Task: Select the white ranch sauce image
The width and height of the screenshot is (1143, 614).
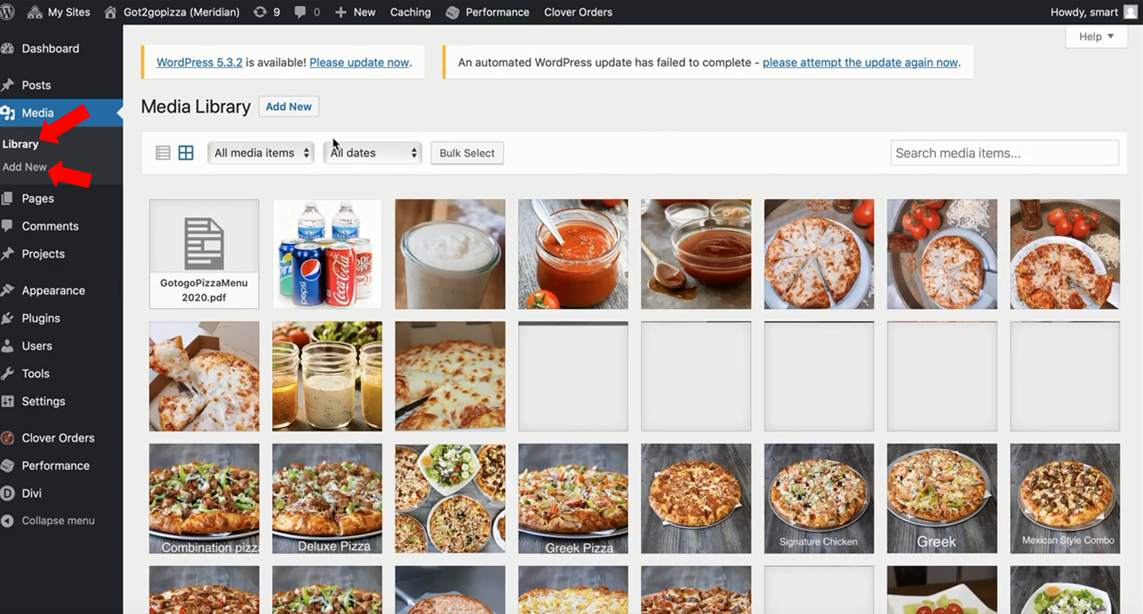Action: click(x=450, y=254)
